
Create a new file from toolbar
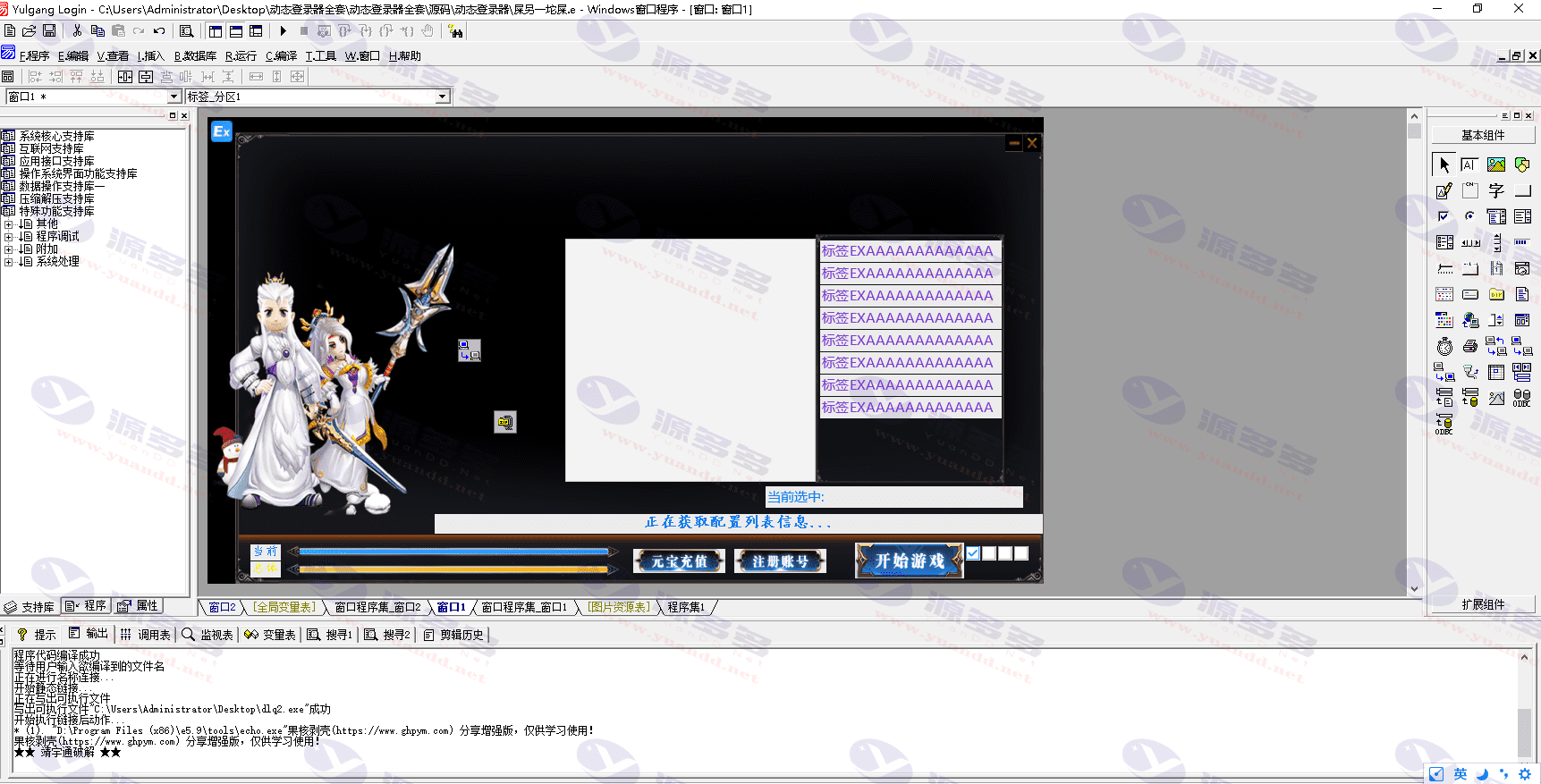point(10,31)
